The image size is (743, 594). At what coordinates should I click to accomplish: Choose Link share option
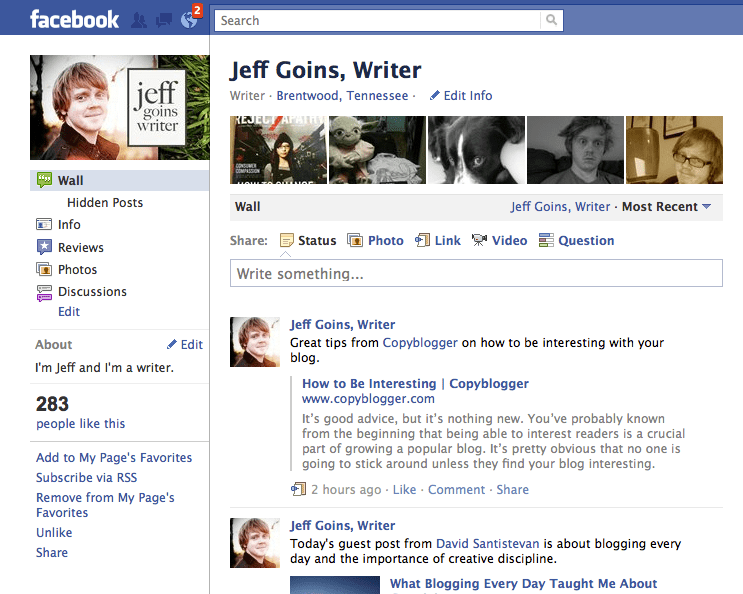coord(448,240)
